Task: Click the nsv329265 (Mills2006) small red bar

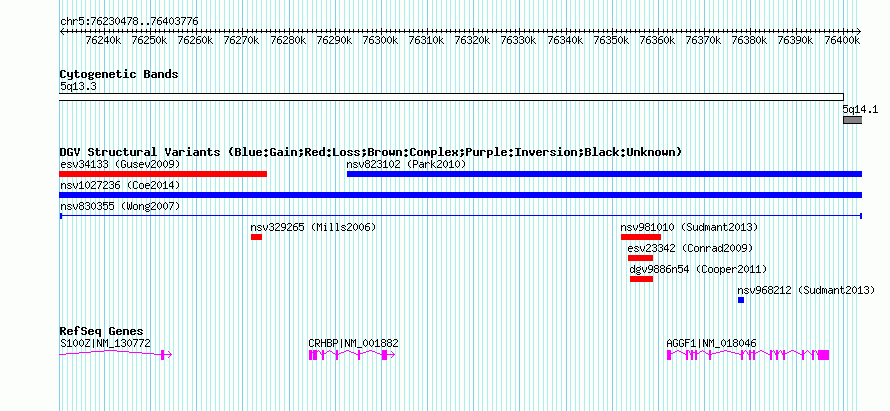Action: click(257, 237)
